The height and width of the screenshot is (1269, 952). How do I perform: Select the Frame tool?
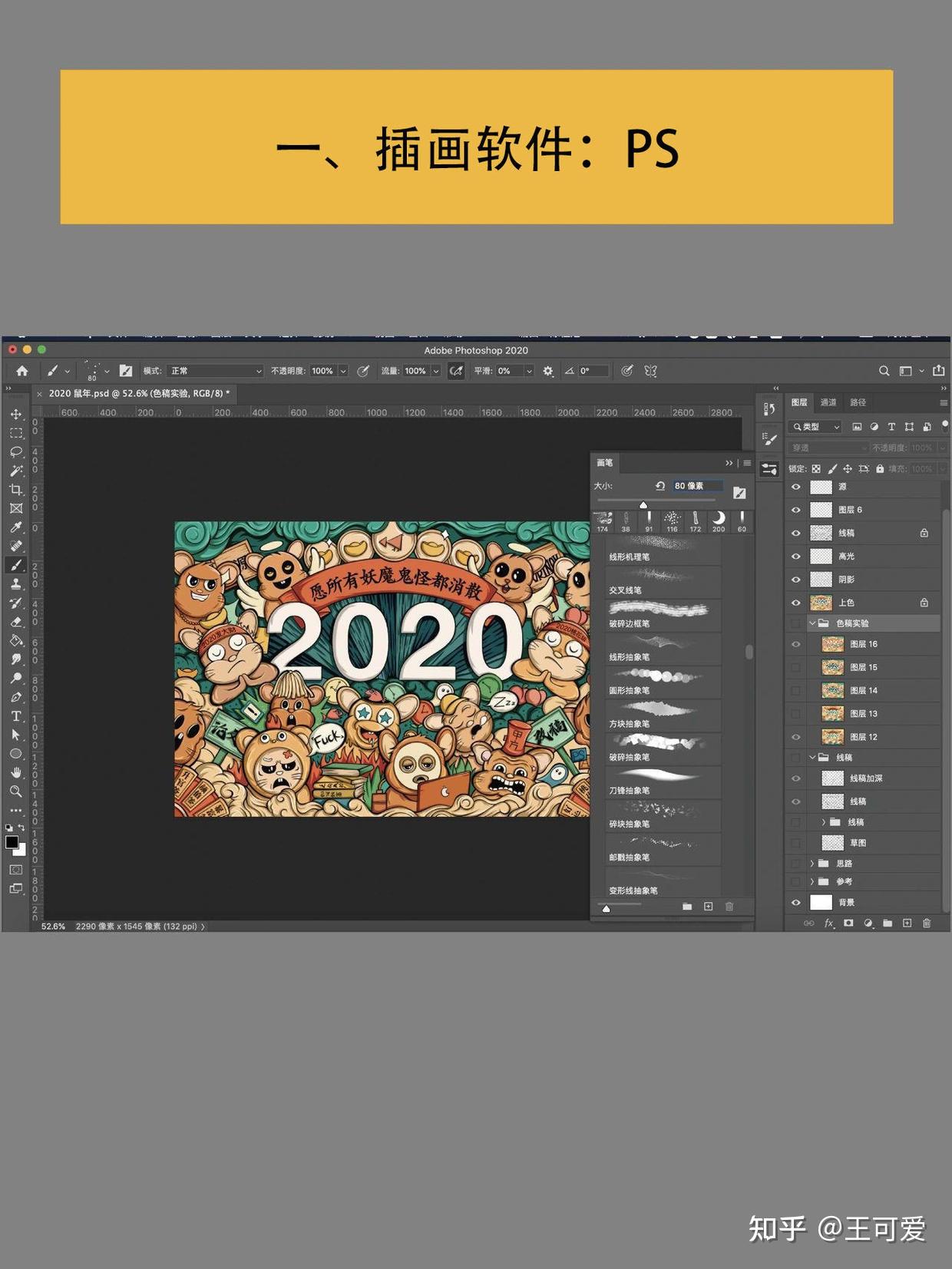click(16, 508)
